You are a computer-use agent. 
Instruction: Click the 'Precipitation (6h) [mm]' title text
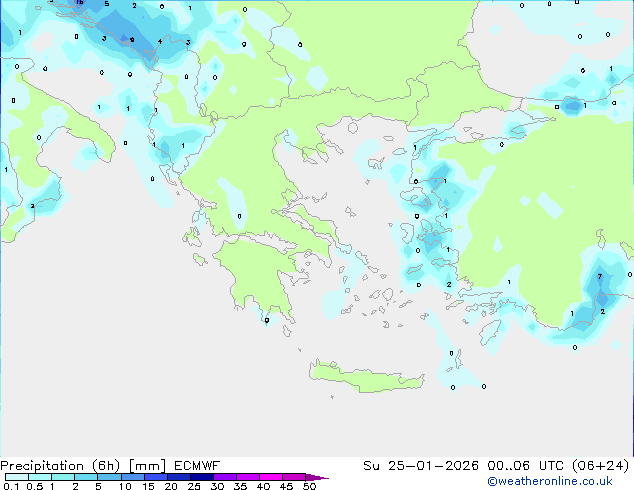tap(83, 466)
